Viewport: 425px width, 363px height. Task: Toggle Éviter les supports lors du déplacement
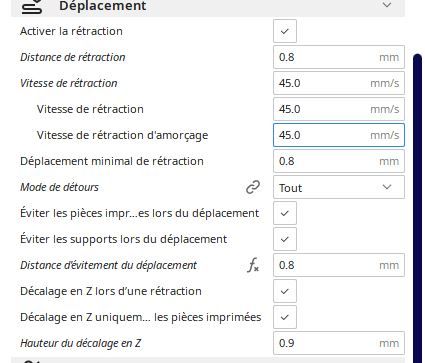(285, 239)
